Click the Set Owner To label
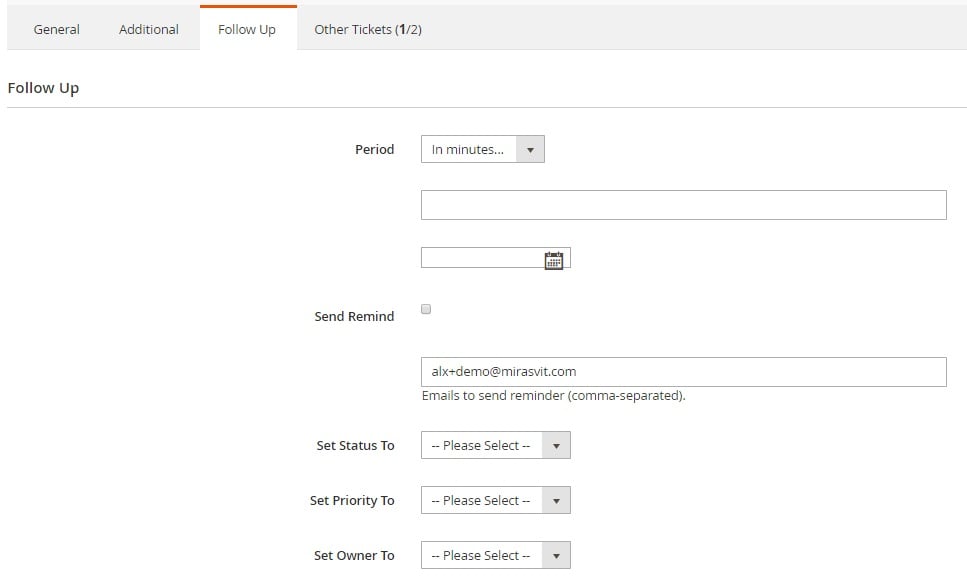 pyautogui.click(x=354, y=555)
